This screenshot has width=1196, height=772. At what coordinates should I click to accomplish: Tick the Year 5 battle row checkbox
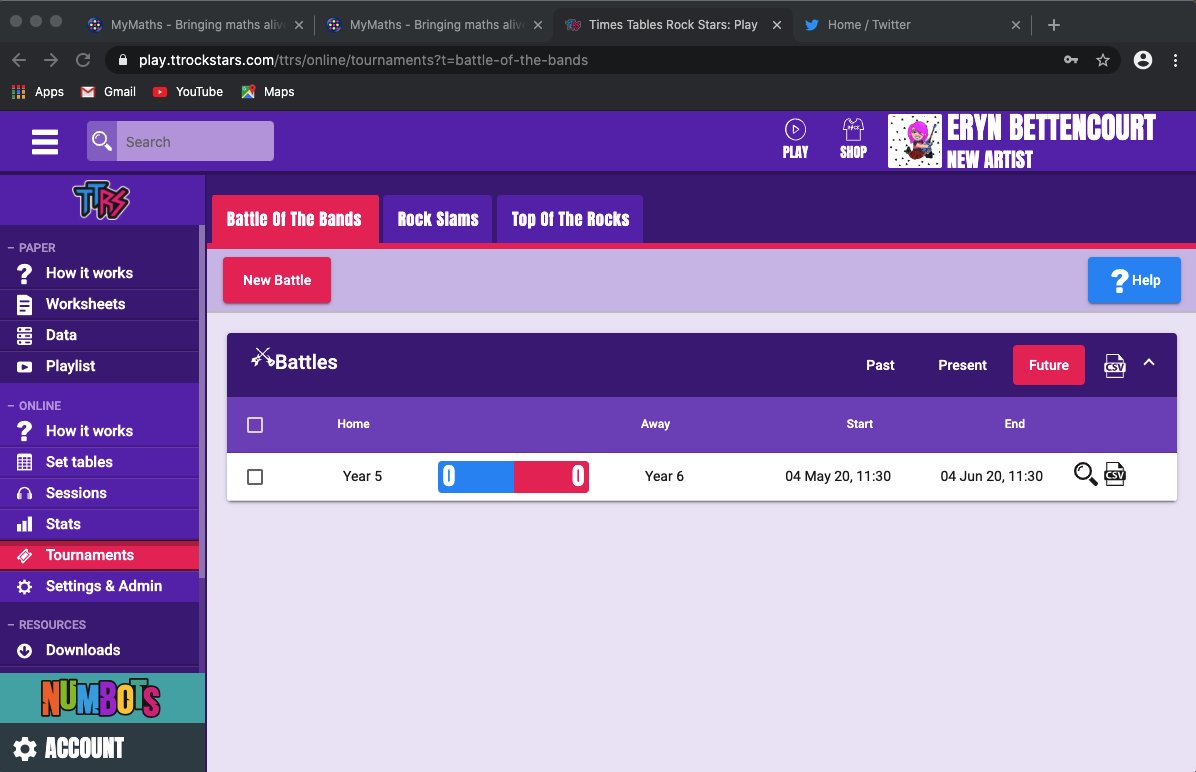(255, 477)
